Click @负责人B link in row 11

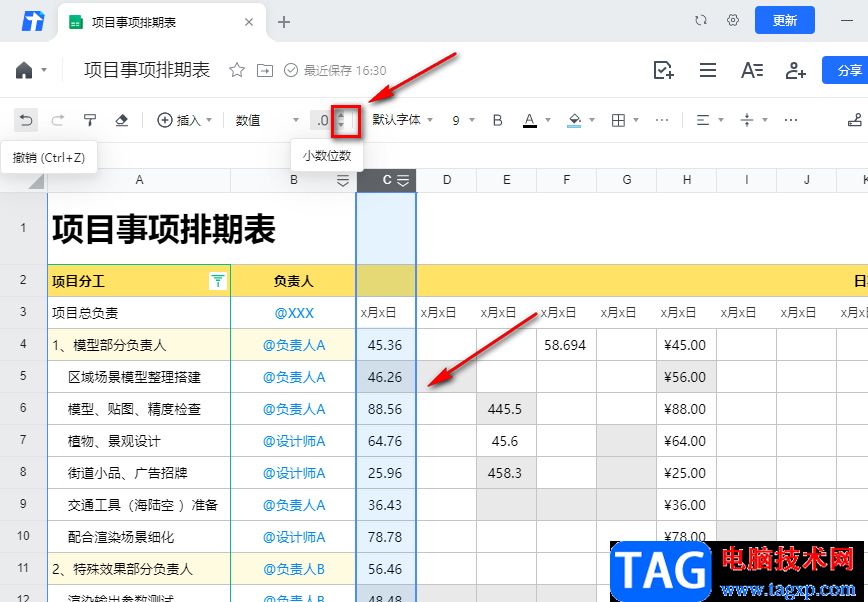tap(294, 569)
